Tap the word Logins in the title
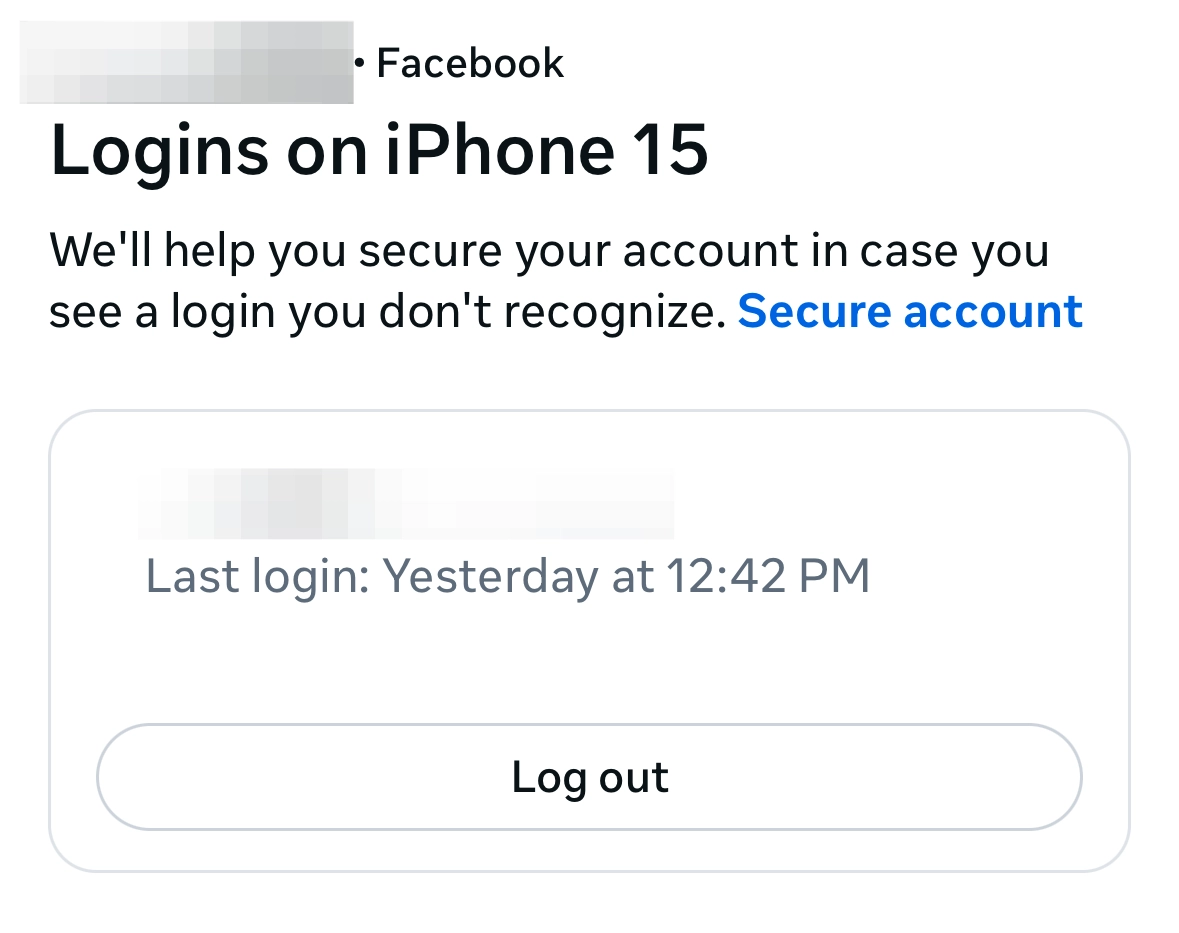 [159, 151]
